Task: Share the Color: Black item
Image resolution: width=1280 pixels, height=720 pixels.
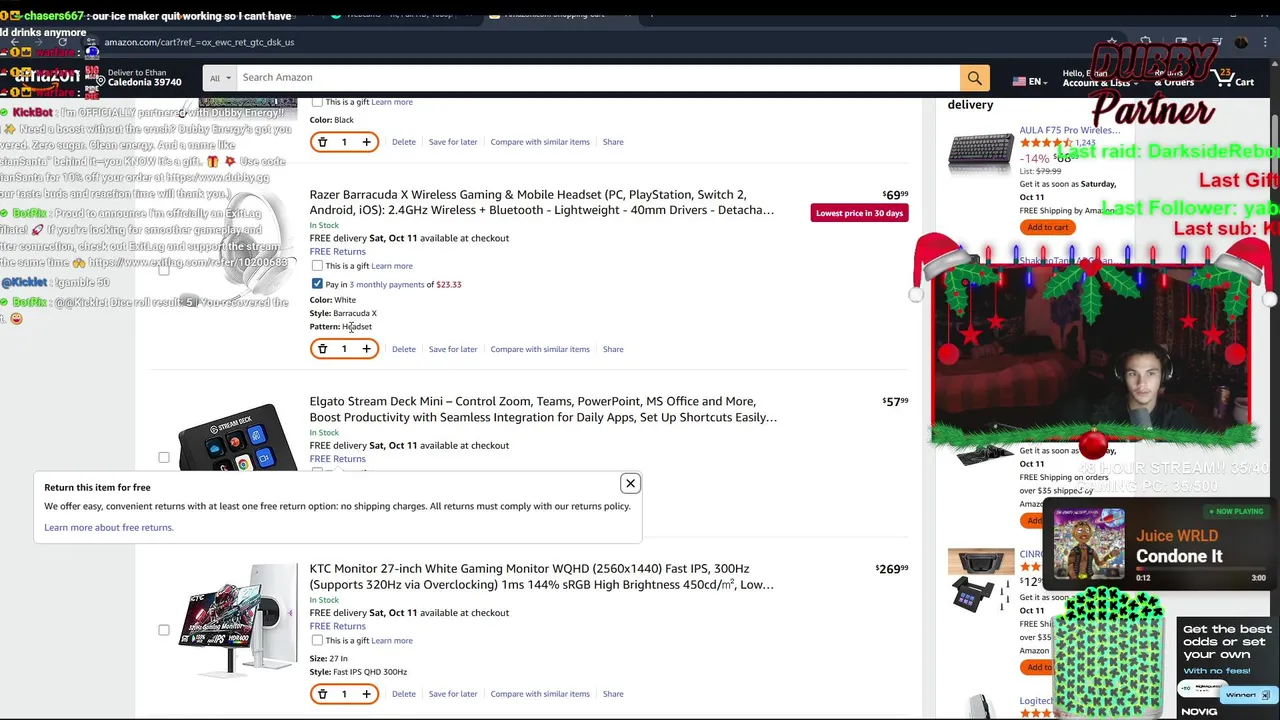Action: tap(613, 142)
